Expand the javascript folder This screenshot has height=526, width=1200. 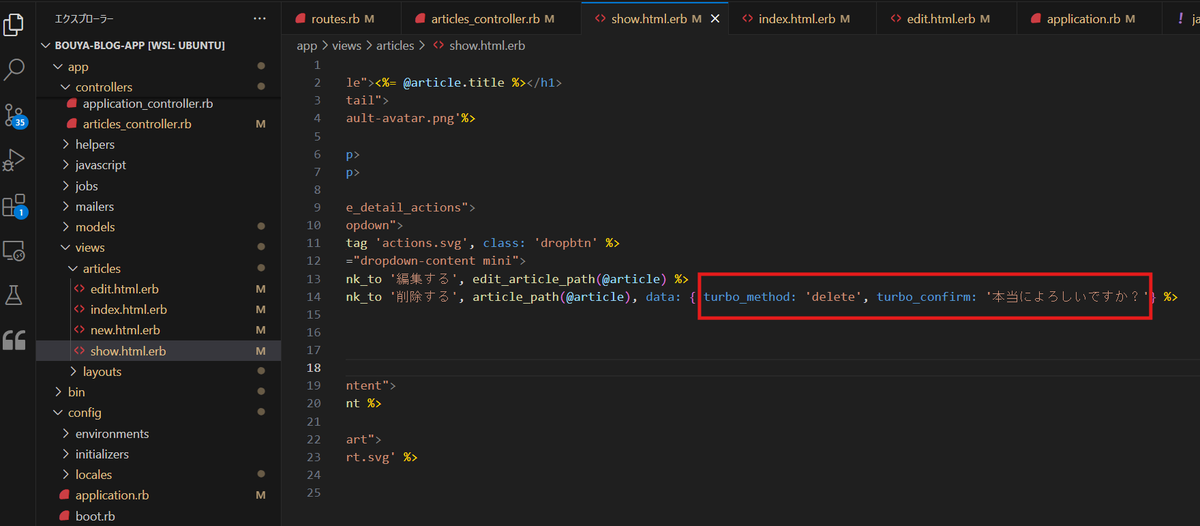coord(66,165)
